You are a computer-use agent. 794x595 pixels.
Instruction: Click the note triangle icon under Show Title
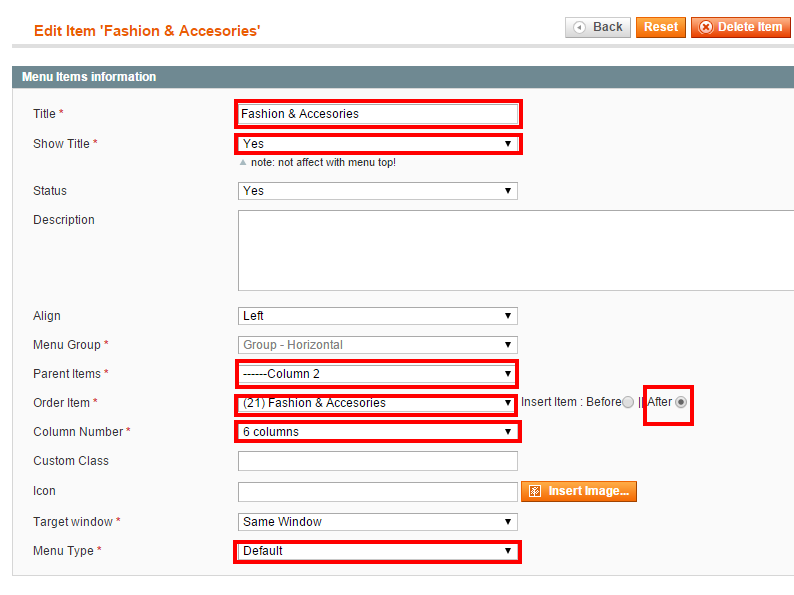coord(243,163)
